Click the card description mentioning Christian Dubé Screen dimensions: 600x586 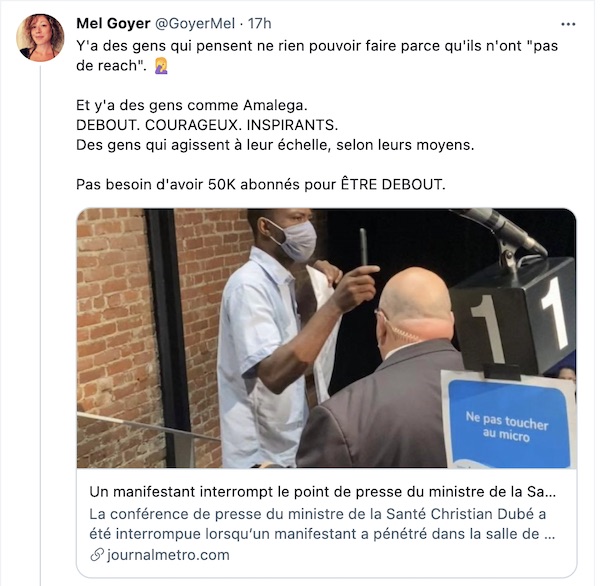pos(322,524)
